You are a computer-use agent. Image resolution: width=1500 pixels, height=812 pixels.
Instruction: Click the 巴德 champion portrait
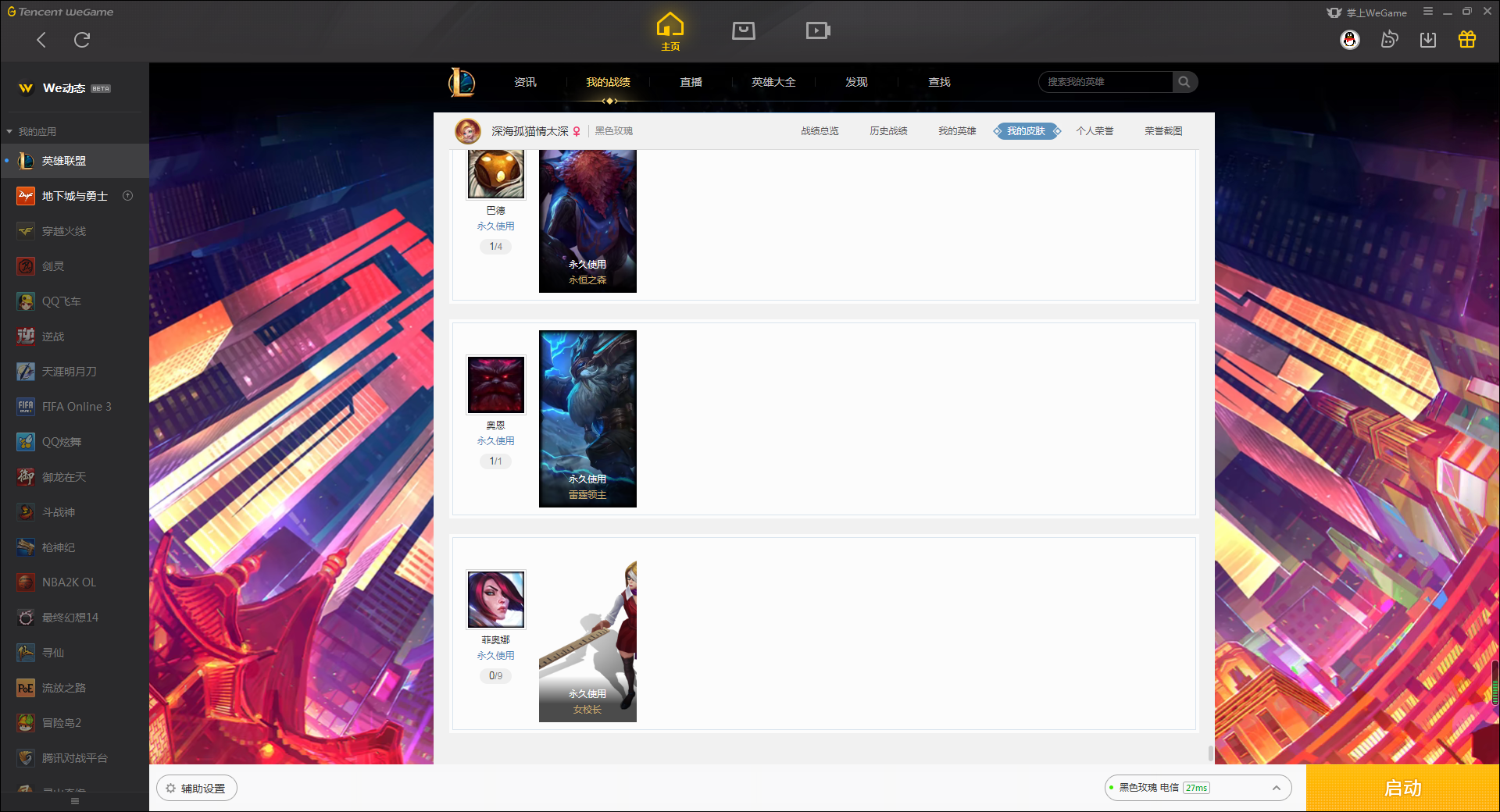point(496,174)
